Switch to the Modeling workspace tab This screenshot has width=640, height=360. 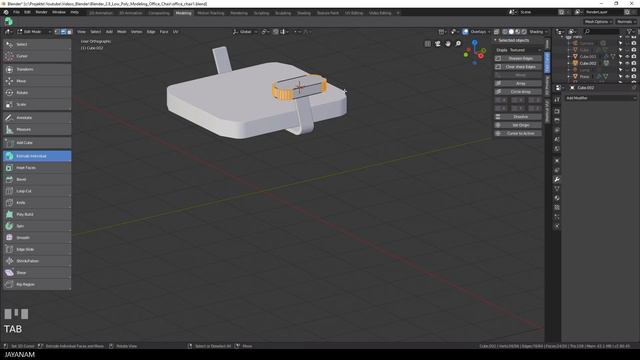tap(183, 13)
